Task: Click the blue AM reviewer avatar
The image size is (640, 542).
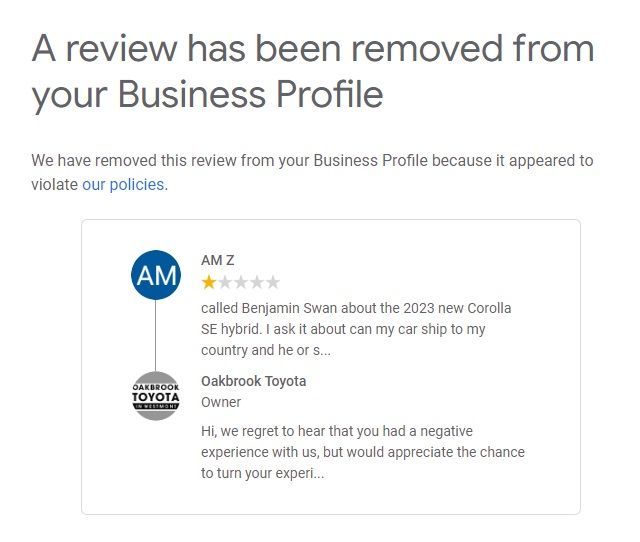Action: pyautogui.click(x=156, y=275)
